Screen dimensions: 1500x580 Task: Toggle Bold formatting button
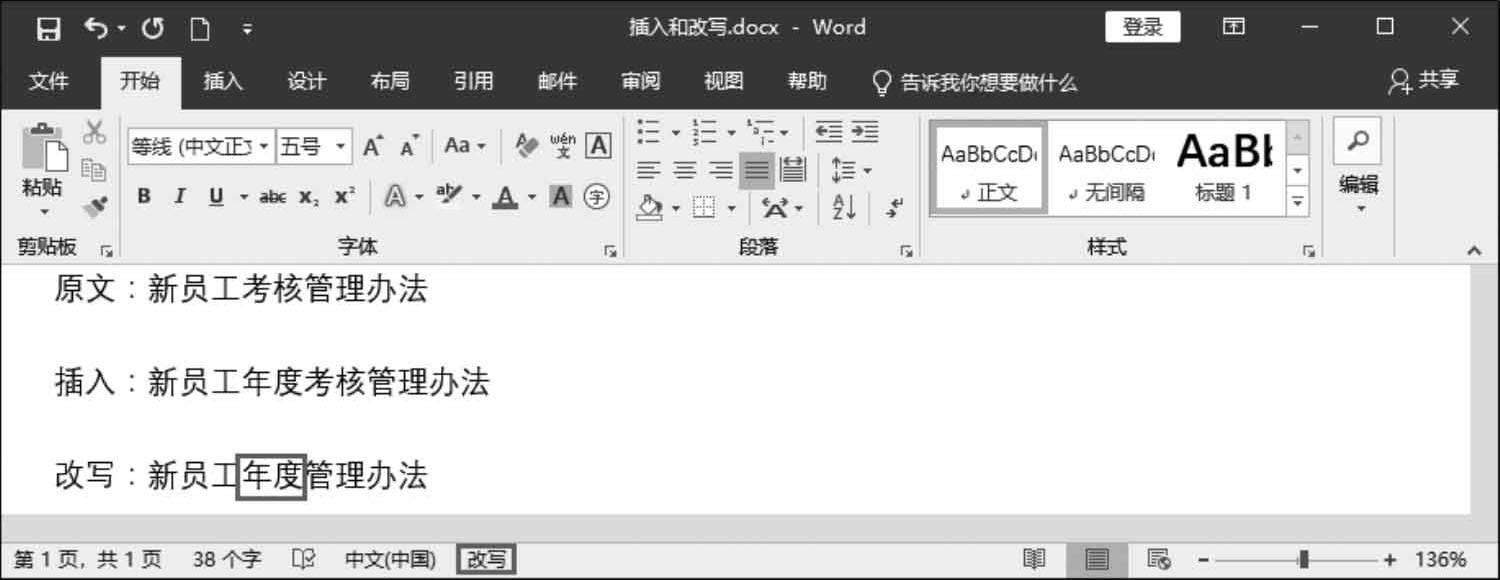click(144, 197)
